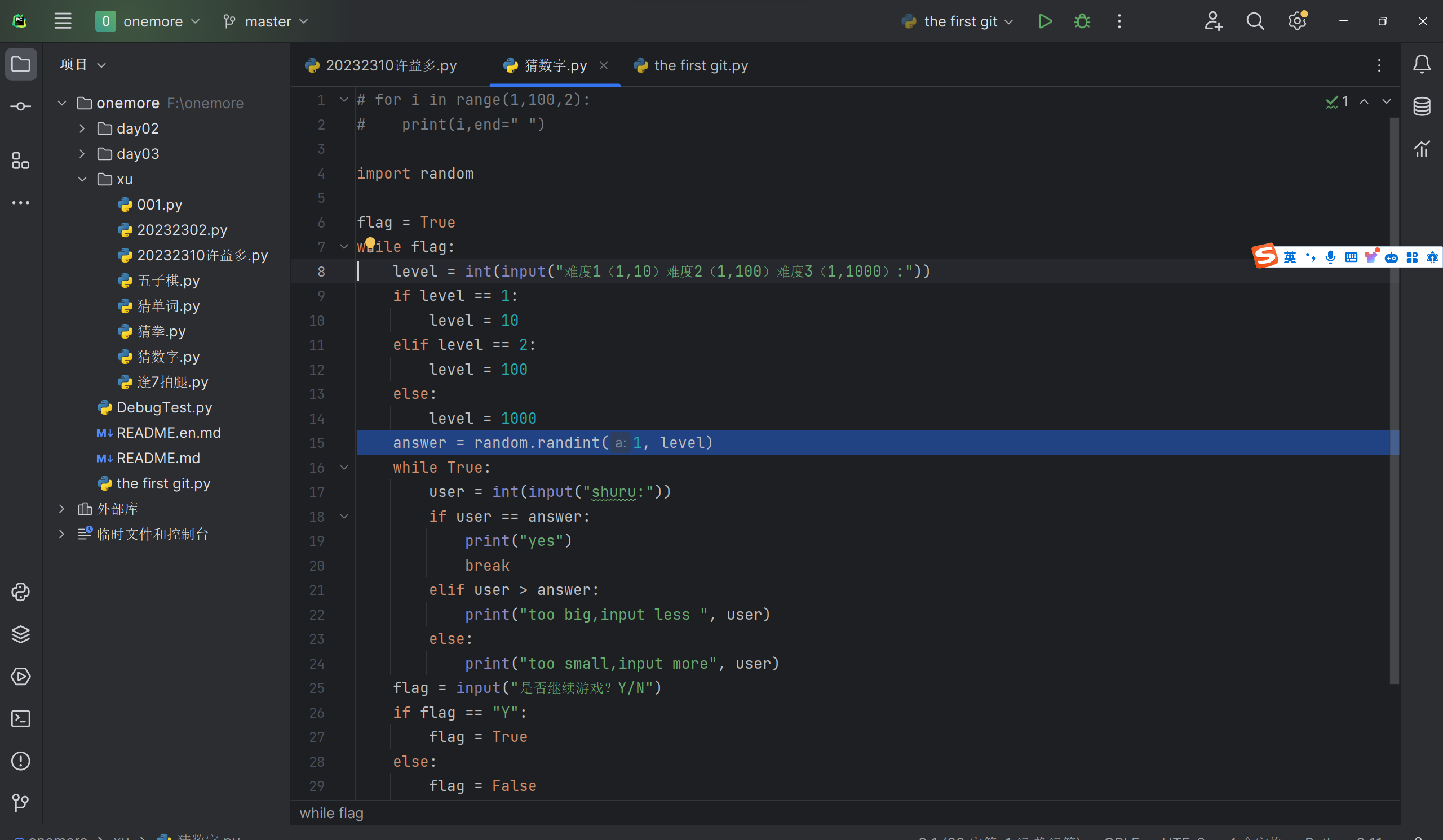Open the Python Console tool window
This screenshot has height=840, width=1443.
pyautogui.click(x=21, y=592)
